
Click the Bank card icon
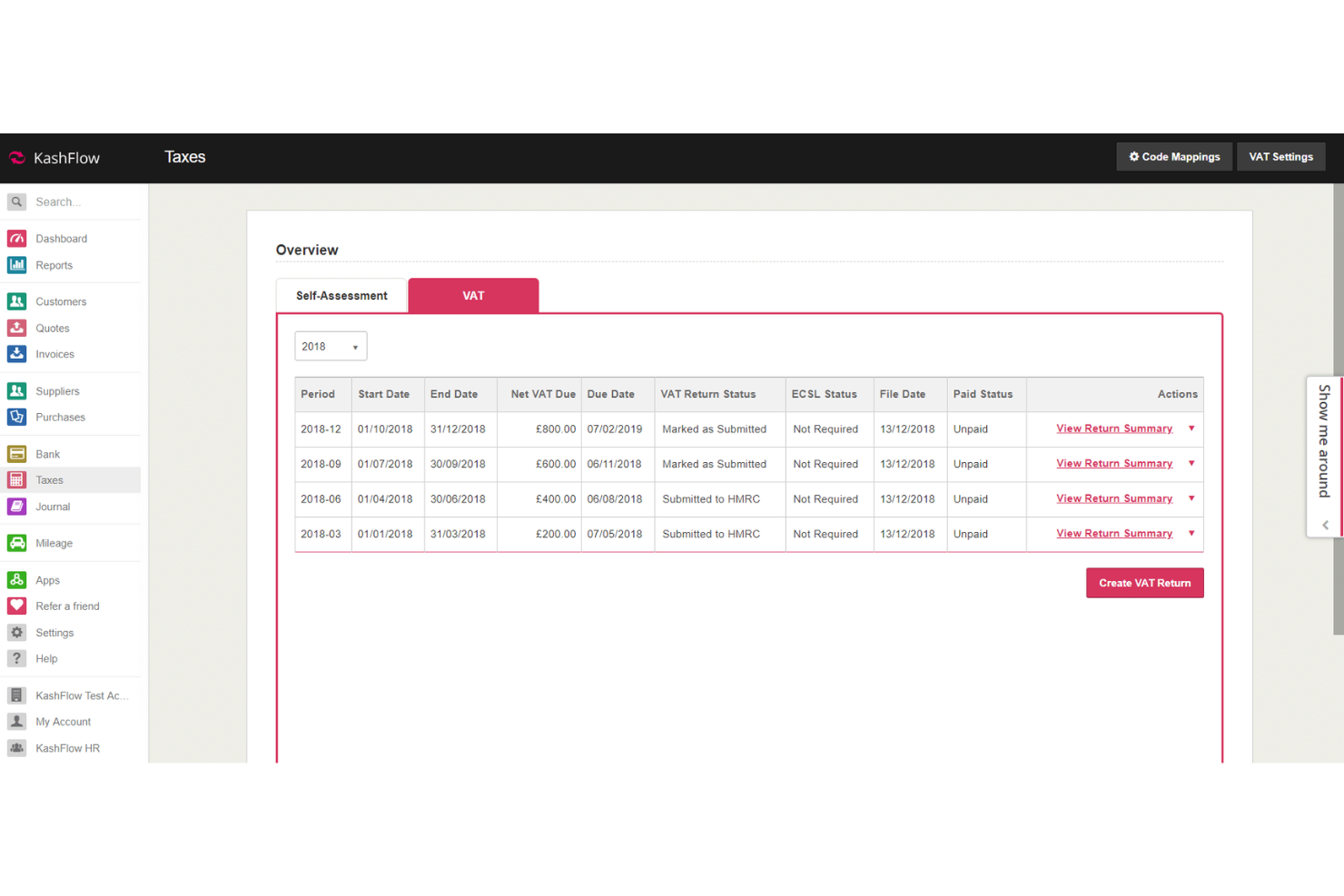16,454
